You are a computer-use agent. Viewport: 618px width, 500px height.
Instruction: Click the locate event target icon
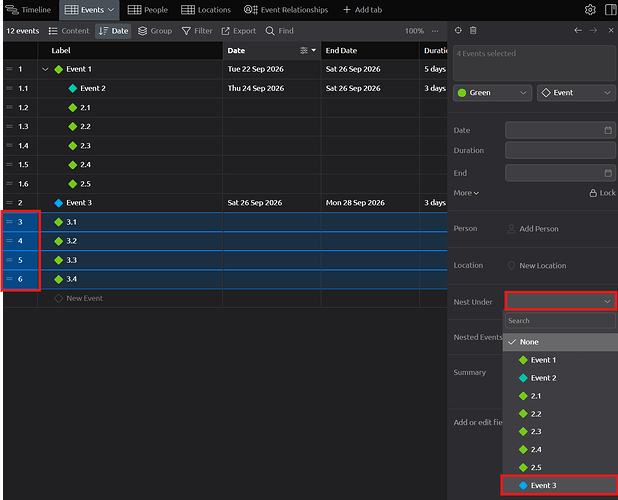coord(458,30)
